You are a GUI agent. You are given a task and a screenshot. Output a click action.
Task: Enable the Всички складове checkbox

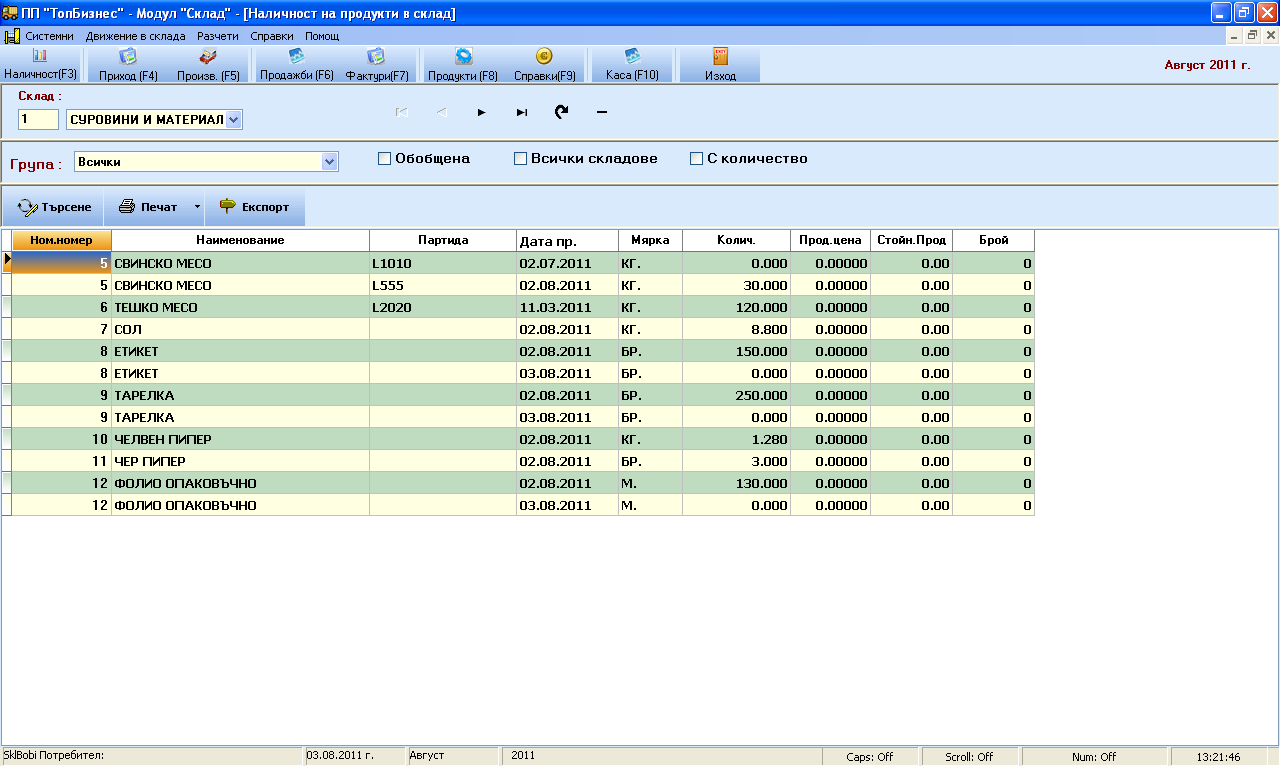(520, 158)
